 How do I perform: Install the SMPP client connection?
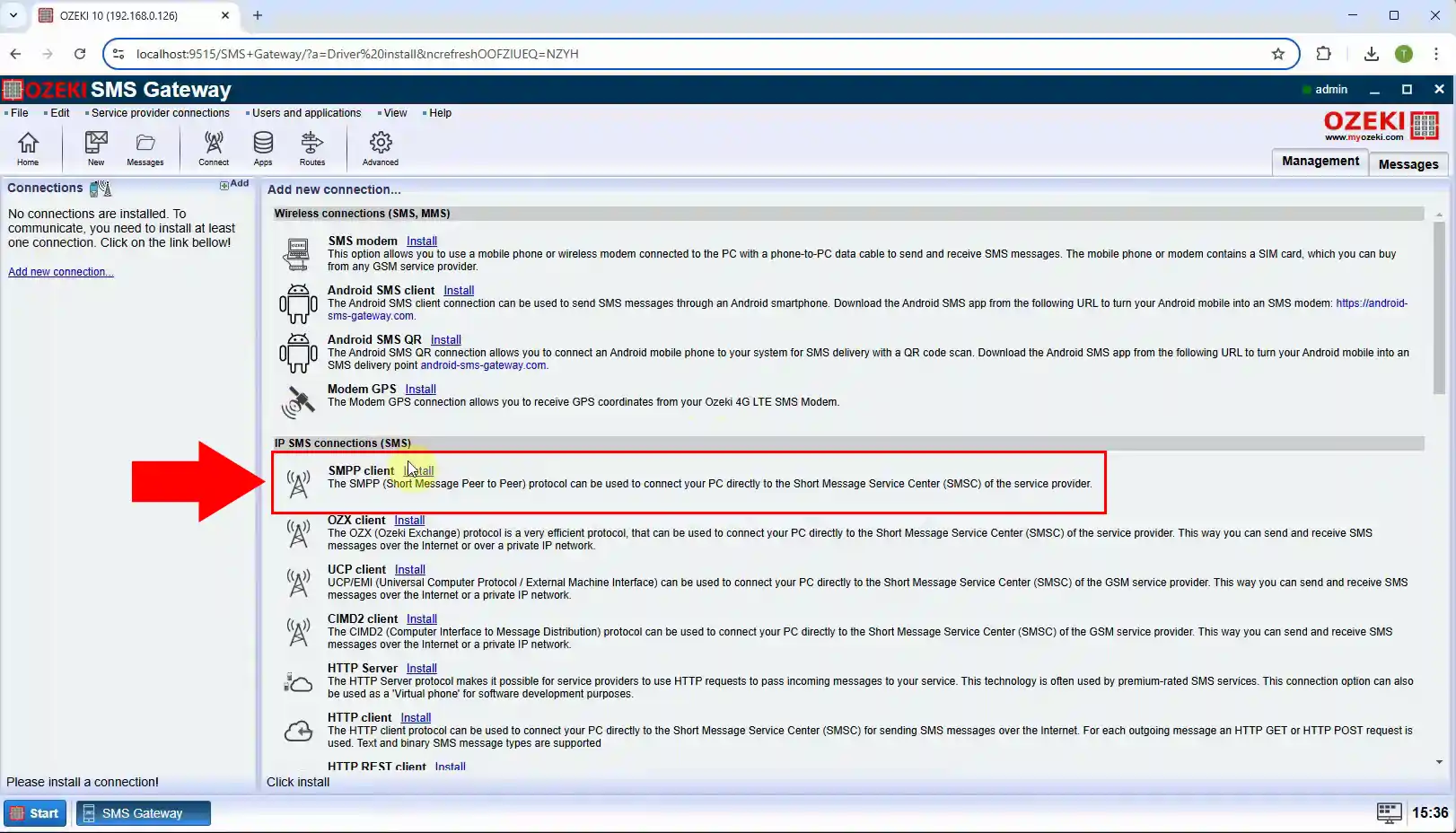(x=419, y=471)
